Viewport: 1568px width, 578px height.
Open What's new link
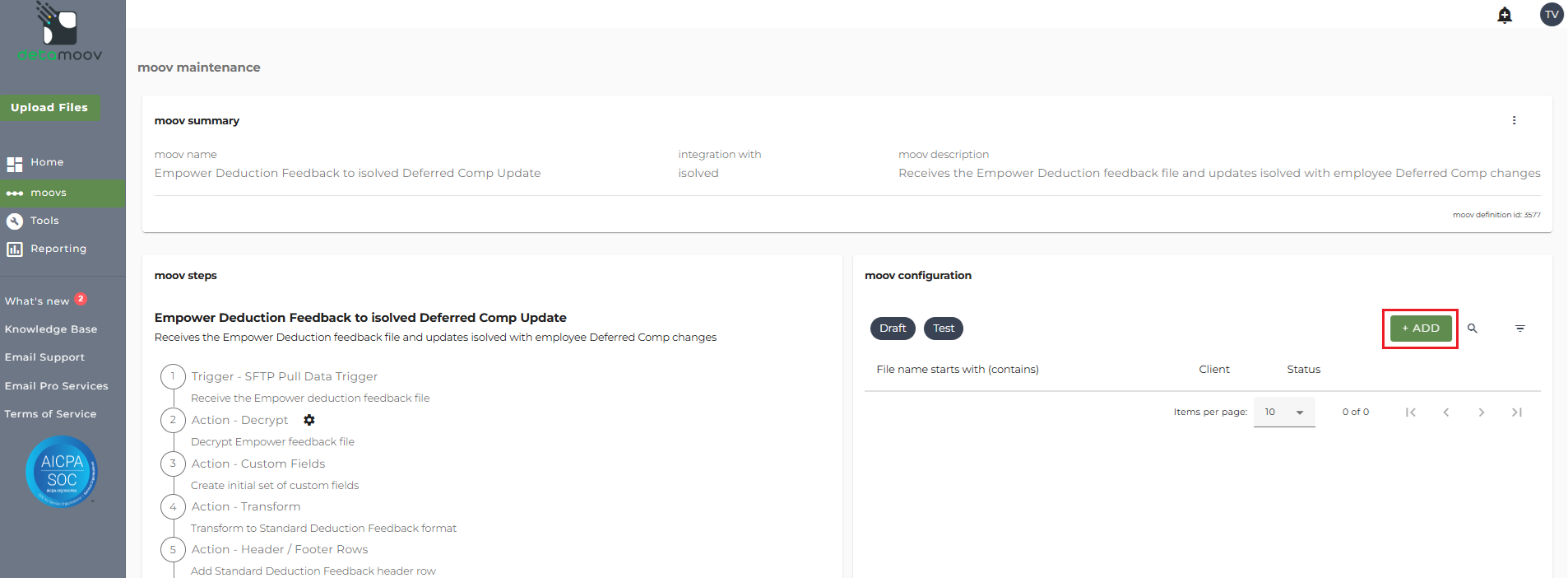pos(37,301)
